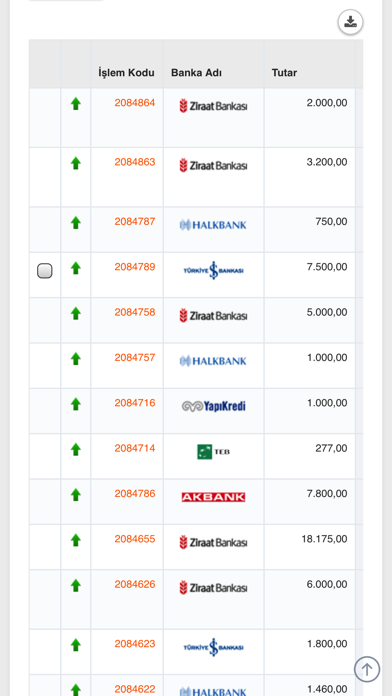Viewport: 392px width, 696px height.
Task: Click green arrow in row 2084863
Action: click(x=76, y=163)
